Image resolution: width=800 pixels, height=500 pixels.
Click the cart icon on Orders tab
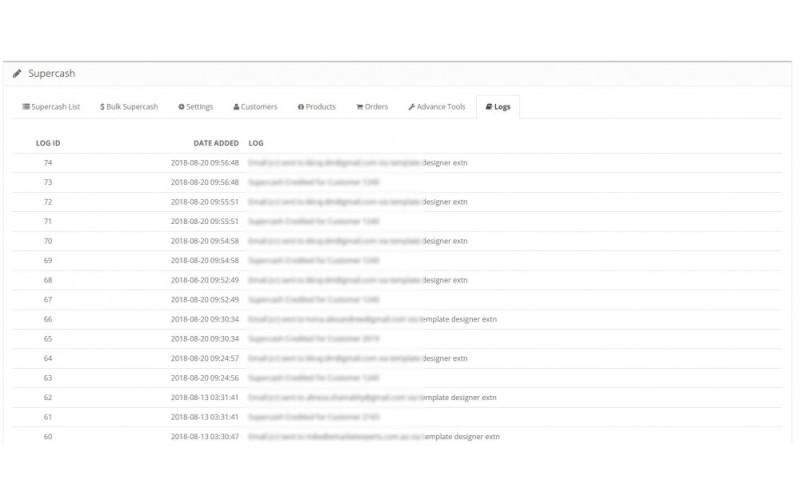360,107
